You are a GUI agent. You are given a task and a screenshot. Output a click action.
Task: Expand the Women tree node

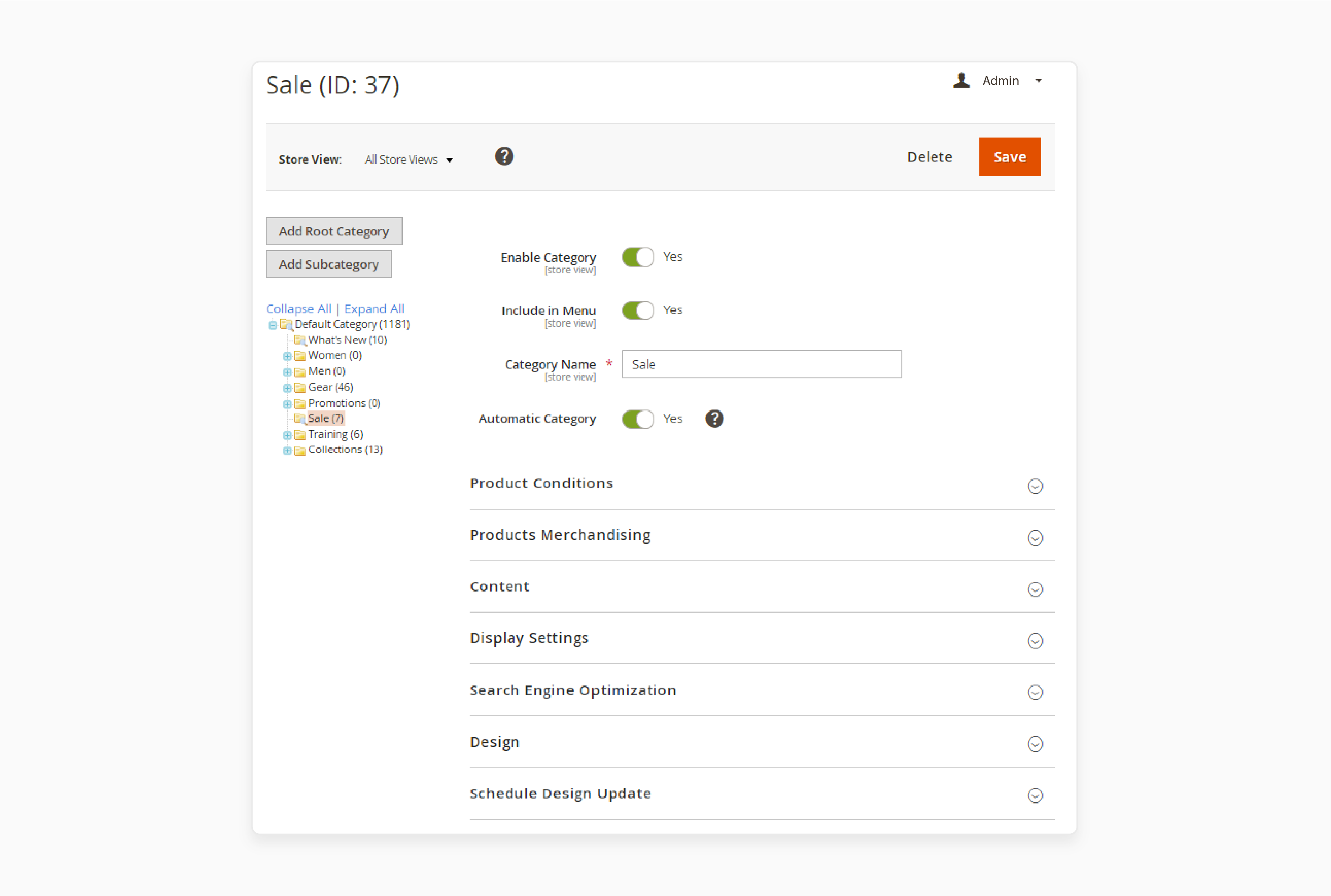point(287,356)
